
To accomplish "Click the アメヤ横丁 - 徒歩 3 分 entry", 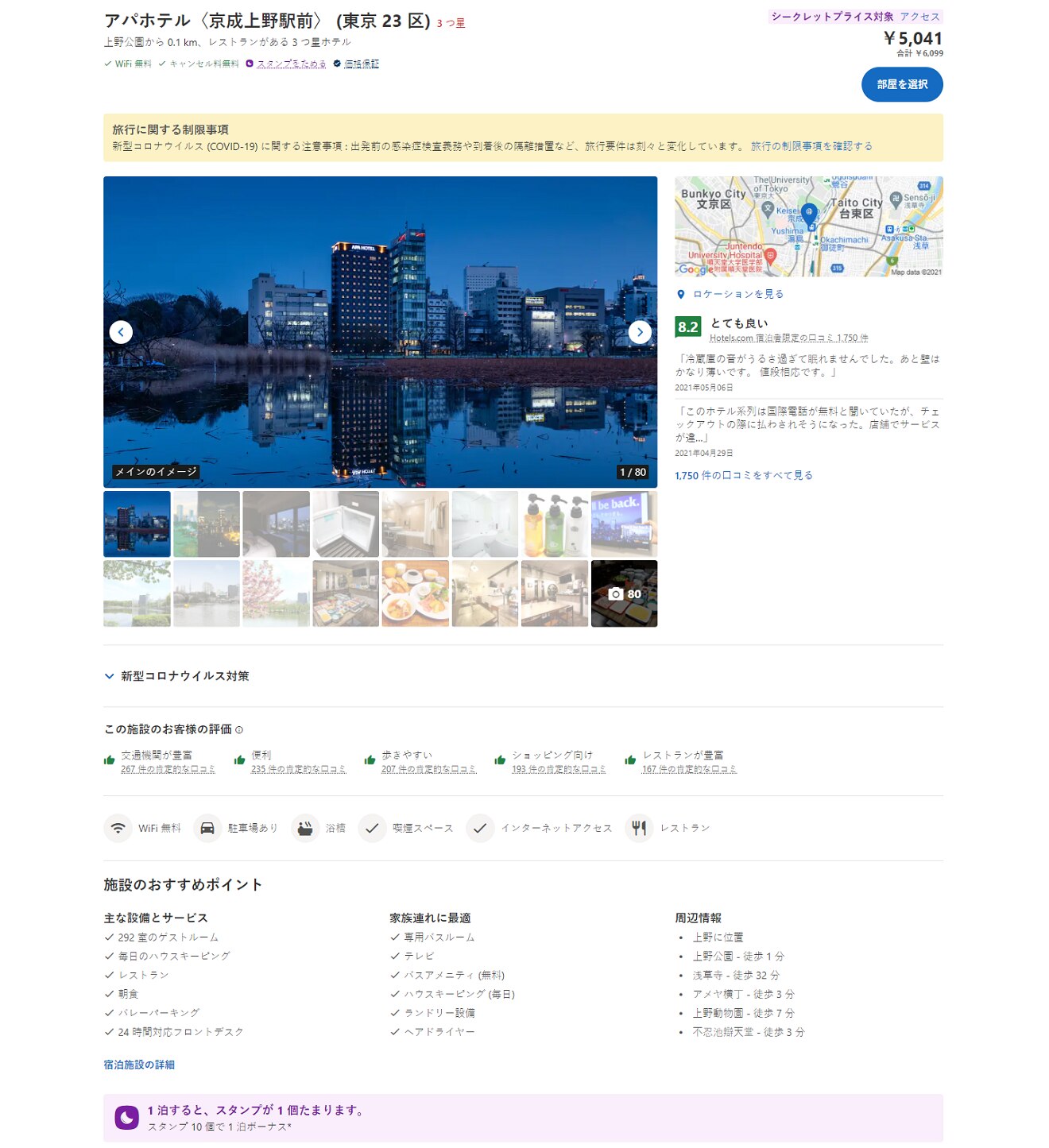I will click(x=743, y=995).
